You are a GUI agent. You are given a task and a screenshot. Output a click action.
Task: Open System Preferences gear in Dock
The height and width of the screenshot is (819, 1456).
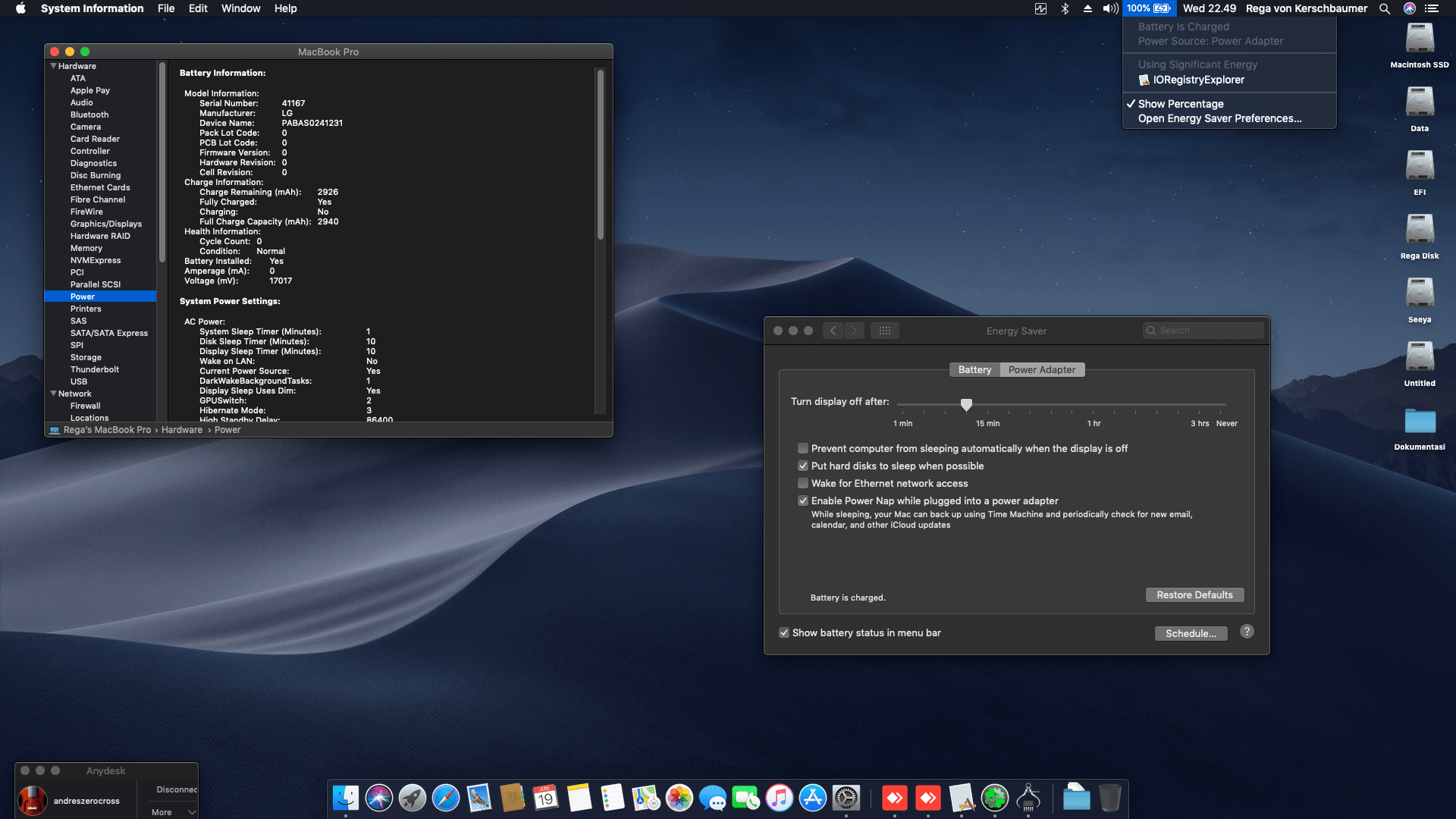click(846, 798)
